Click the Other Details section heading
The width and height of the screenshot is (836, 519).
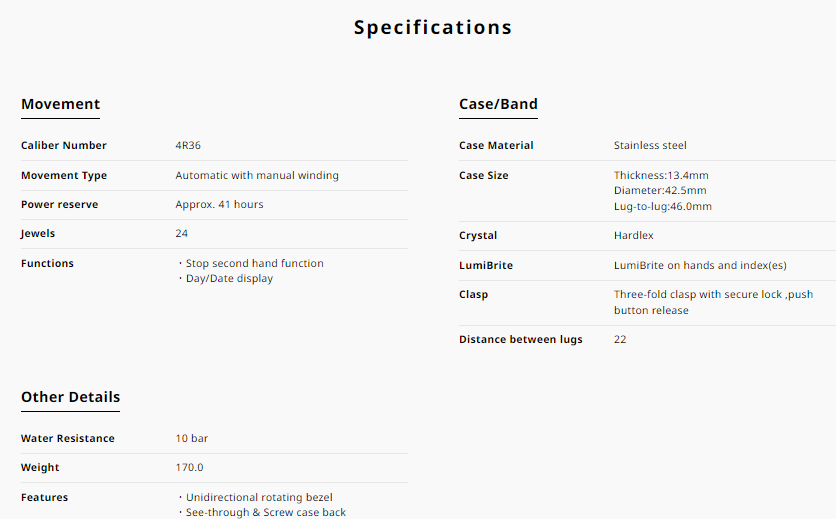[70, 397]
